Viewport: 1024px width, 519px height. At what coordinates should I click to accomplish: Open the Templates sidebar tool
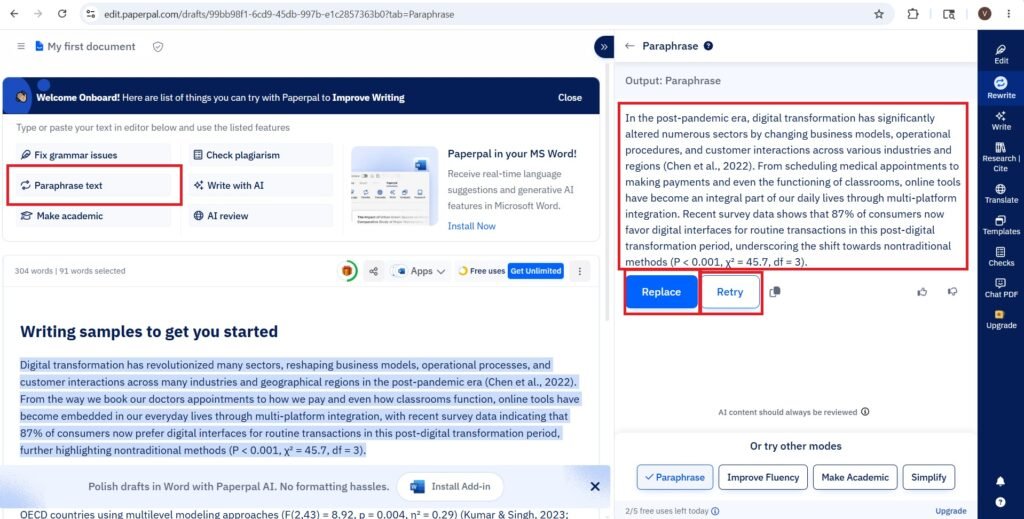coord(1000,225)
